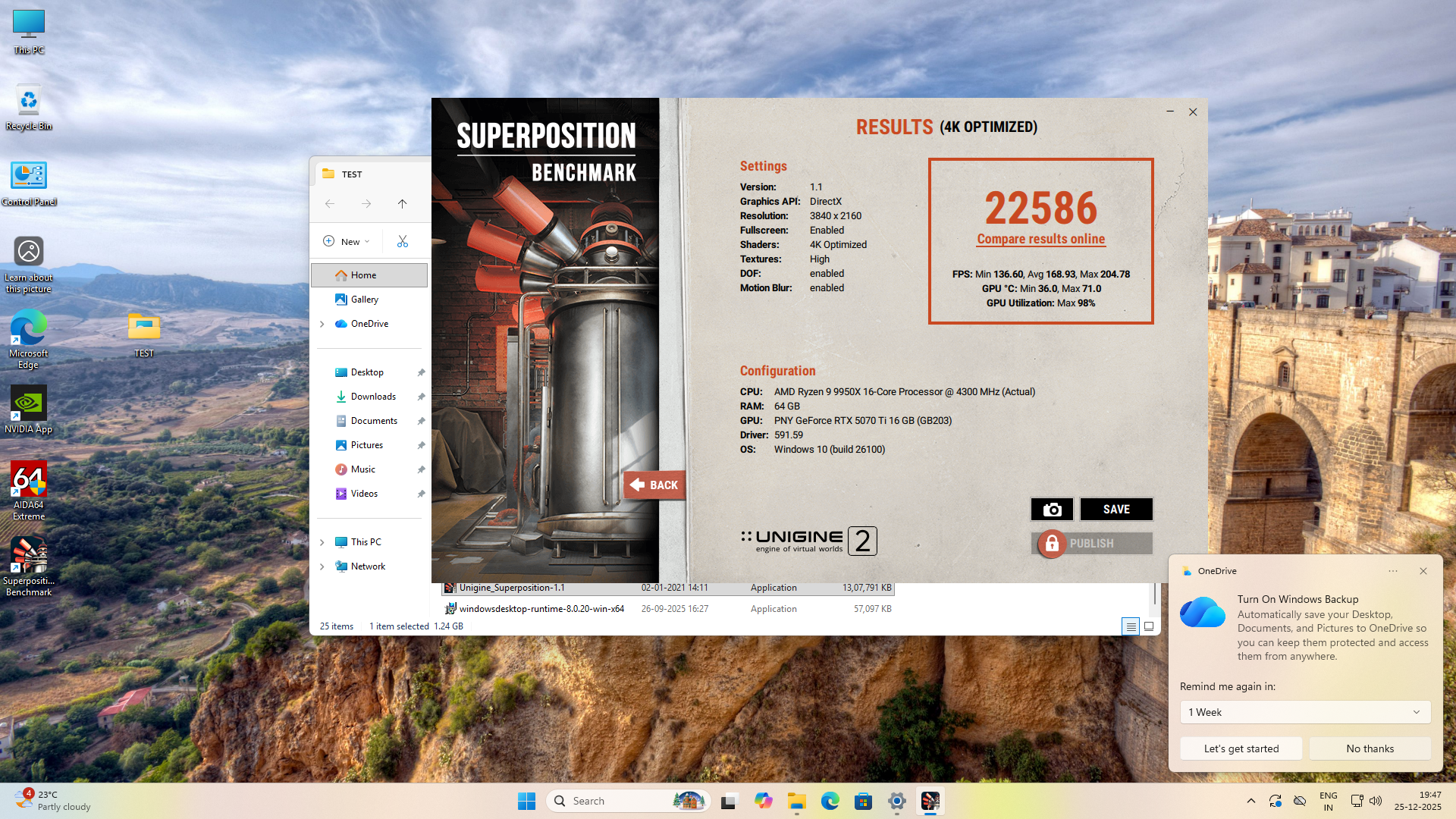Open Compare results online link
The width and height of the screenshot is (1456, 819).
(x=1040, y=239)
